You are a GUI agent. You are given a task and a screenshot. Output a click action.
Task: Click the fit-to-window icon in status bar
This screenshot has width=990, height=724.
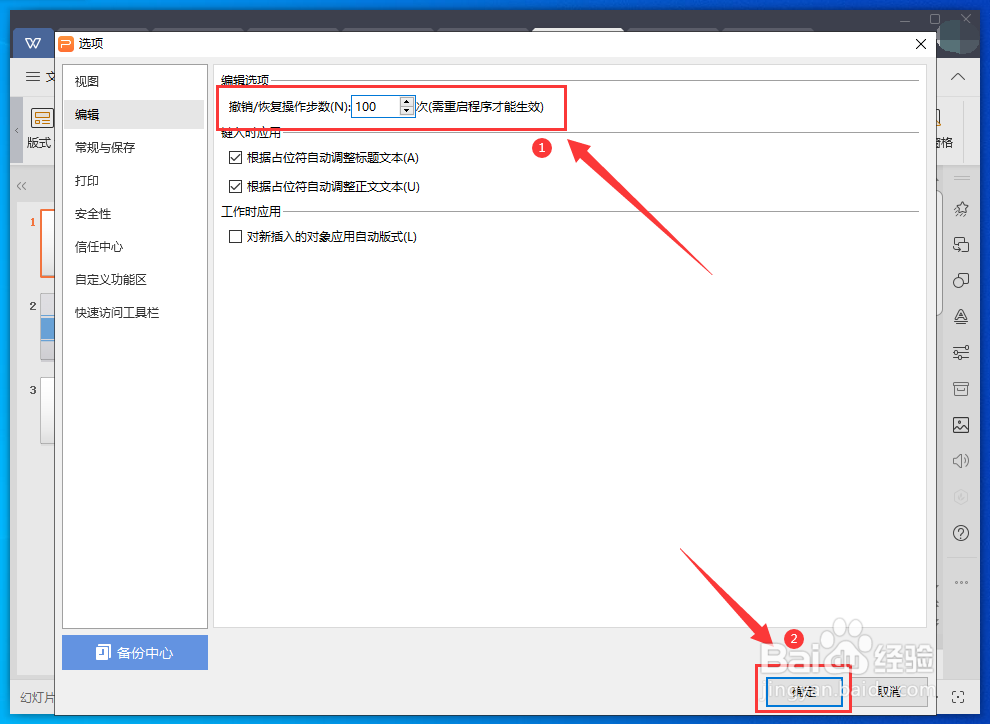(958, 697)
